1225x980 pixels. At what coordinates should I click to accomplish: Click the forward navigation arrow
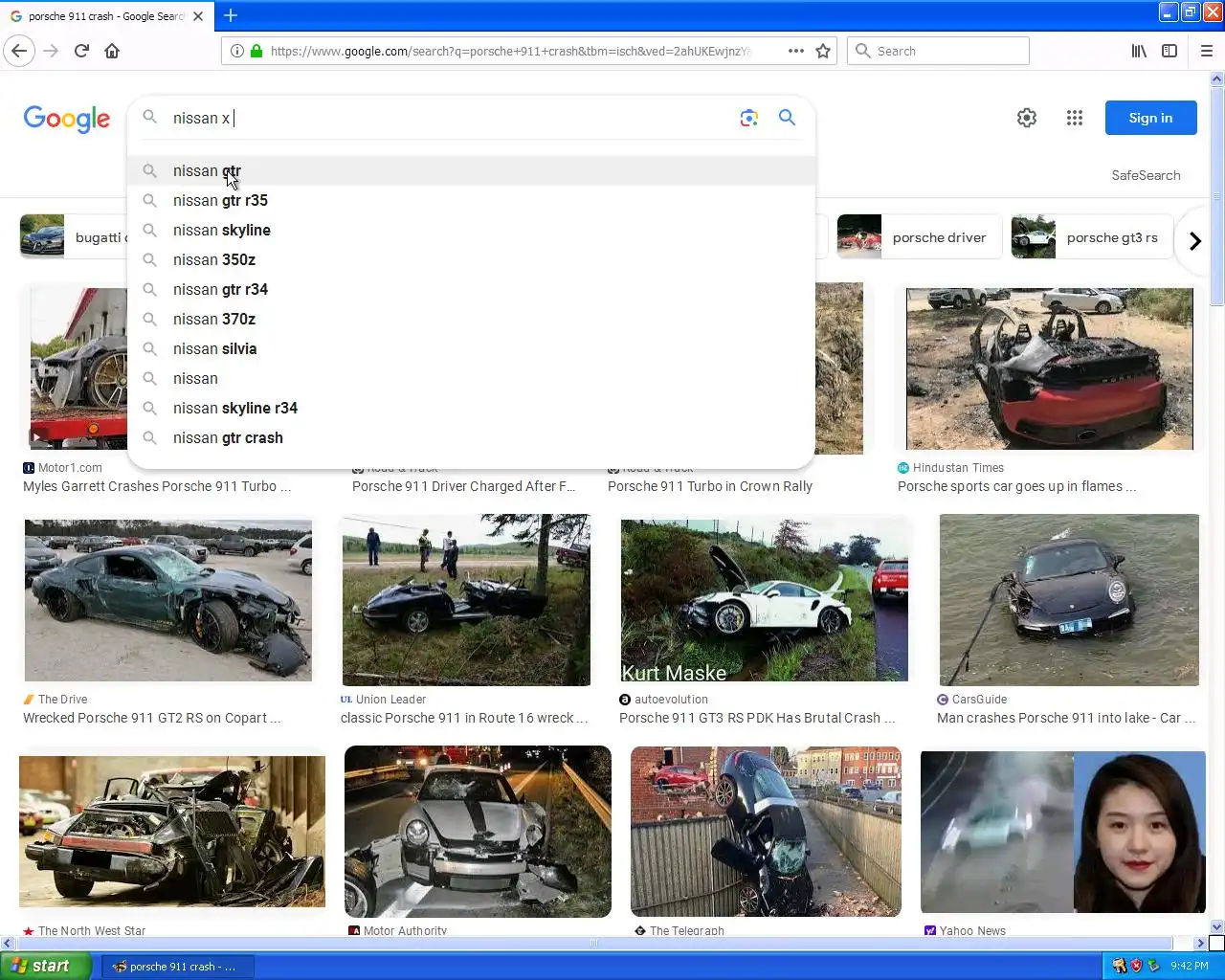pos(51,51)
